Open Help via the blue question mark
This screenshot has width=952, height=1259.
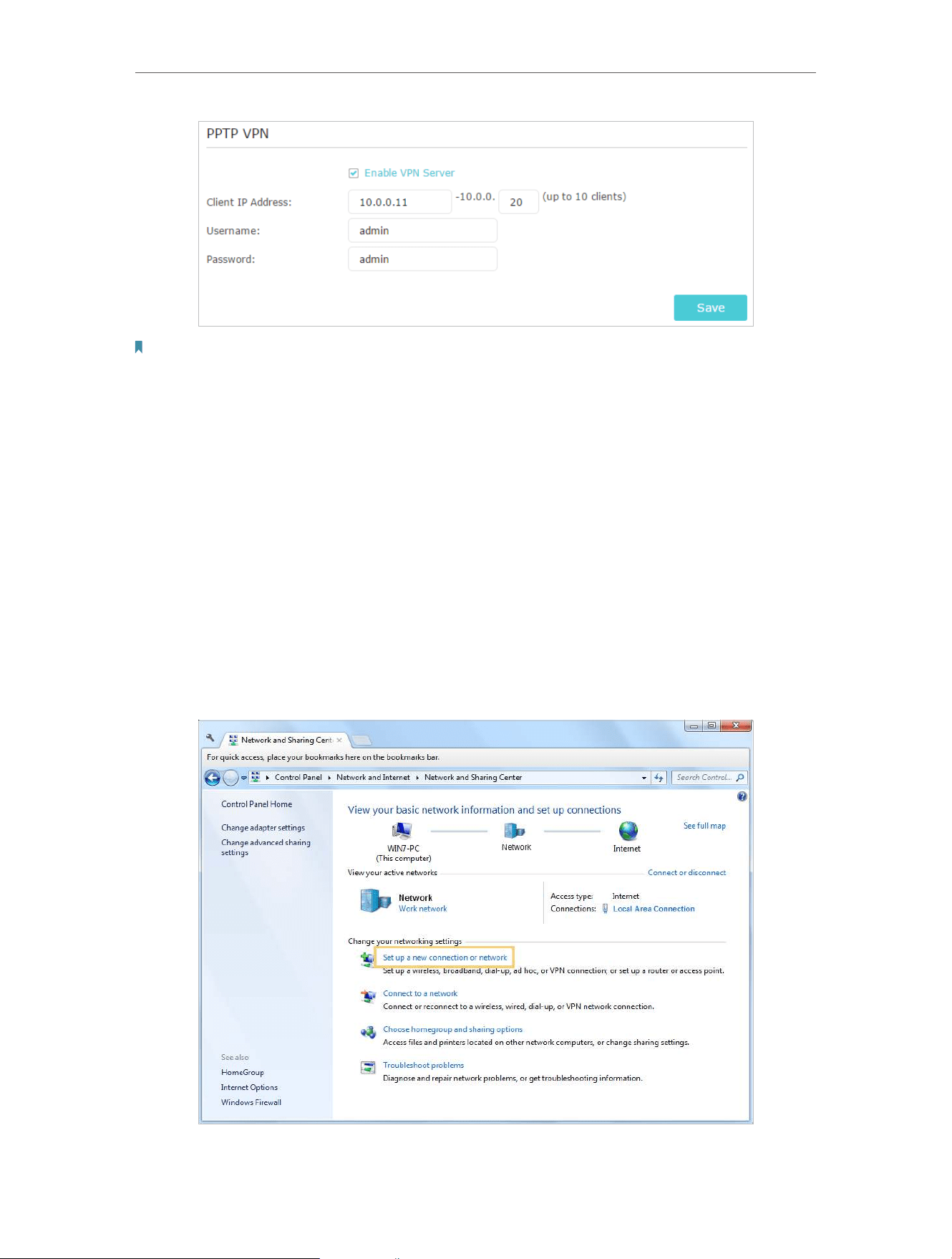point(742,796)
